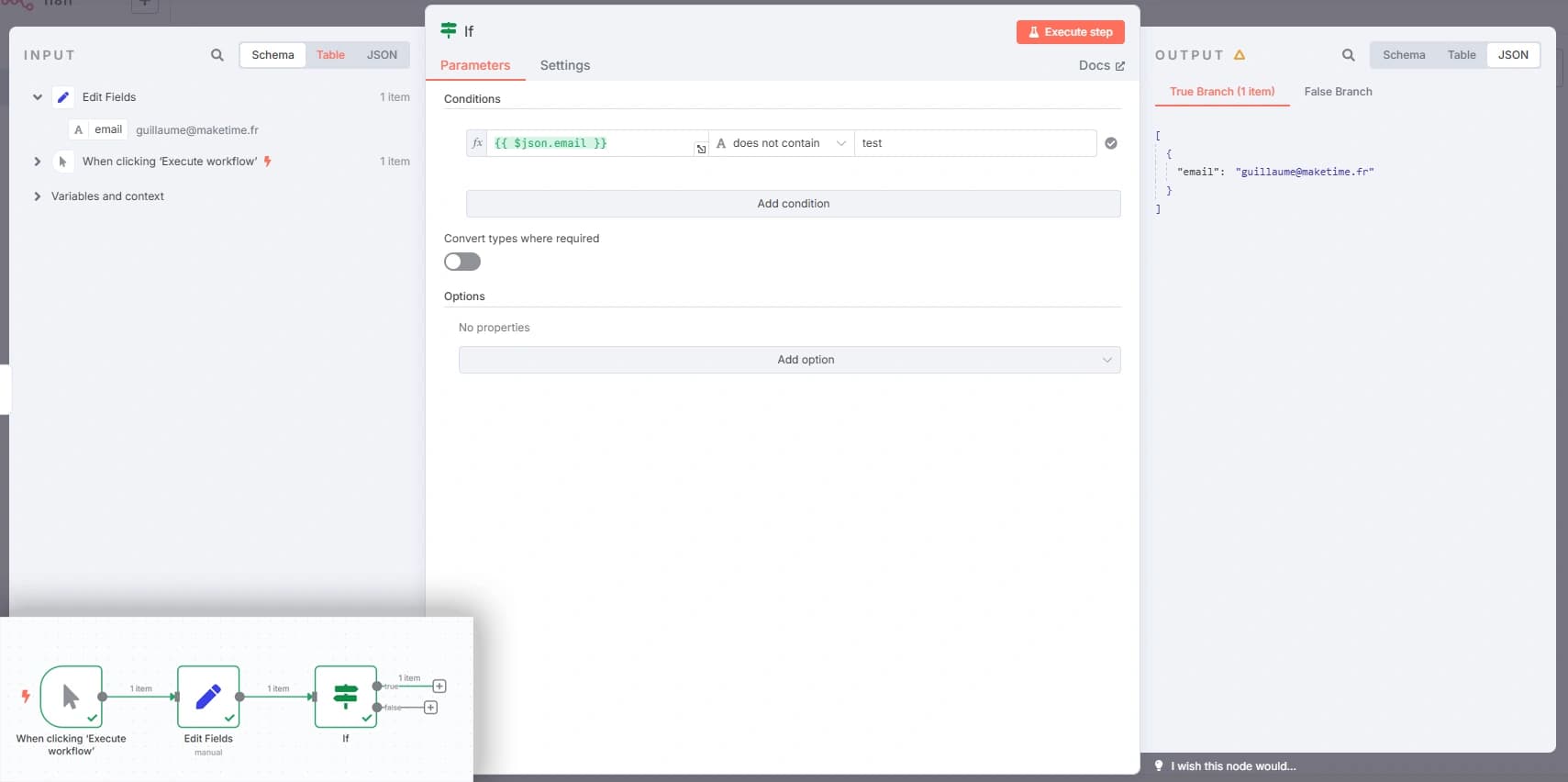The width and height of the screenshot is (1568, 782).
Task: Click the Execute step button
Action: coord(1070,32)
